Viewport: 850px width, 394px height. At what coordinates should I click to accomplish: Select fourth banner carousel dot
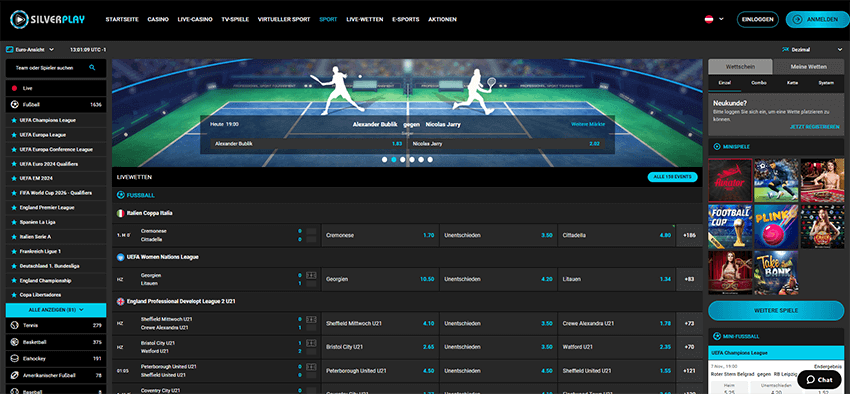(x=412, y=160)
